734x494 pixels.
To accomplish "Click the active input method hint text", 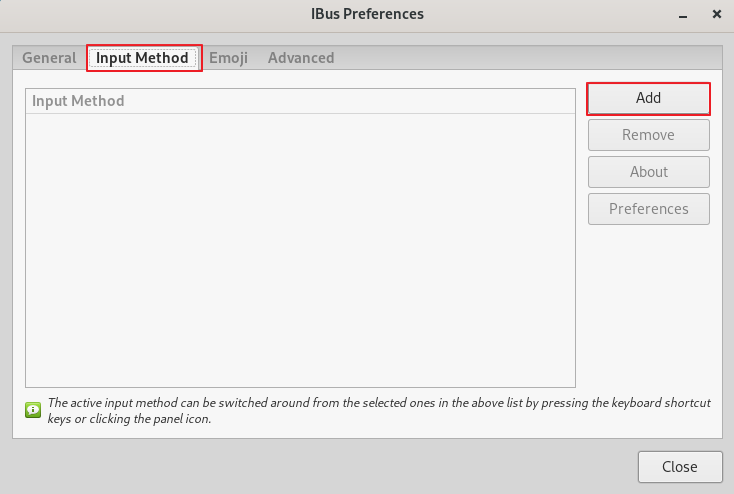I will (x=378, y=410).
